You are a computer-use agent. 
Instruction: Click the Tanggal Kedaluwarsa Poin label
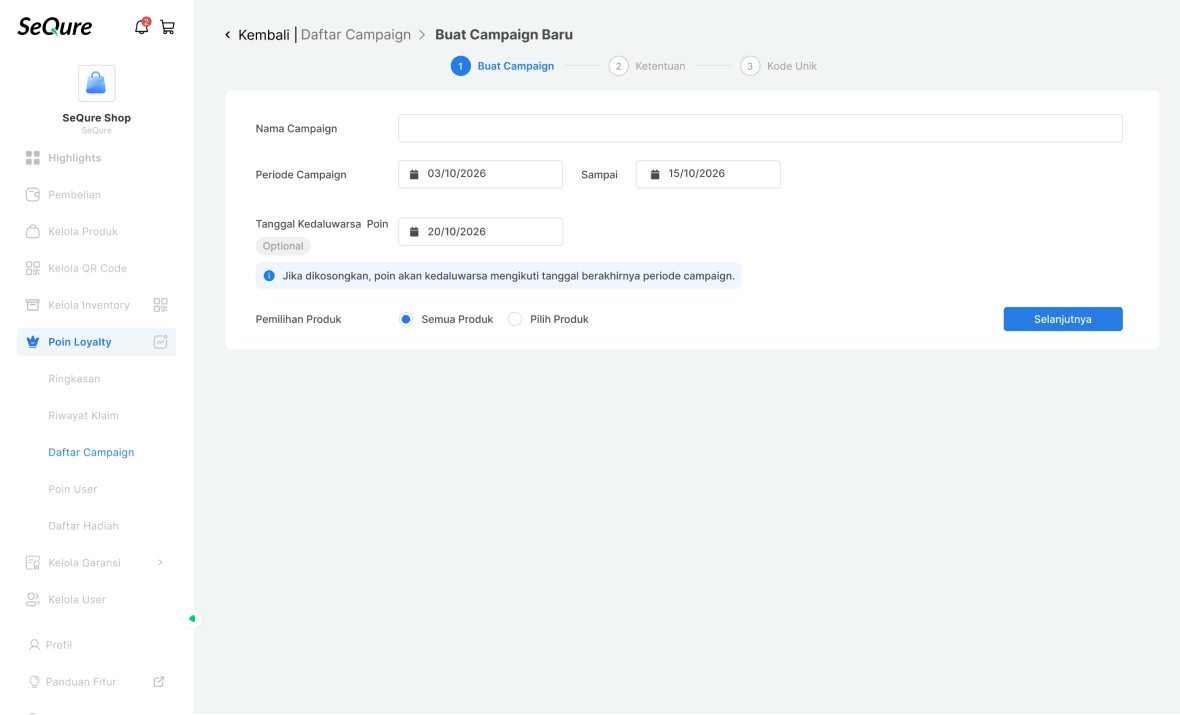(322, 224)
